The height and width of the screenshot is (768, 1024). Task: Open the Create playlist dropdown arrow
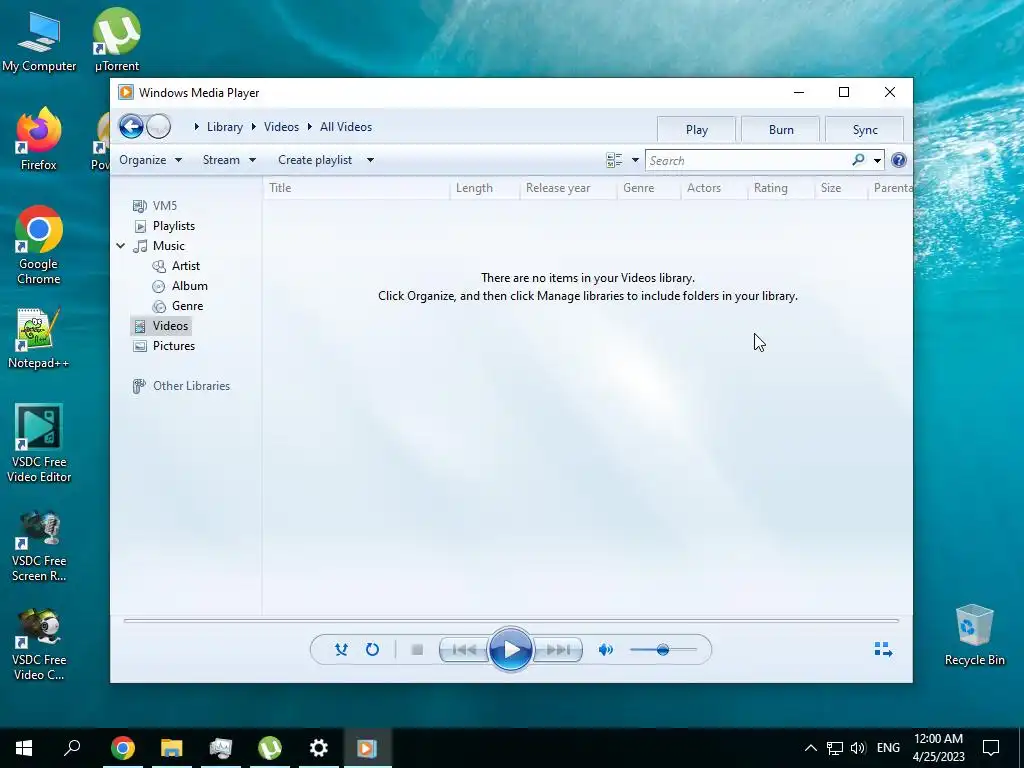tap(370, 160)
